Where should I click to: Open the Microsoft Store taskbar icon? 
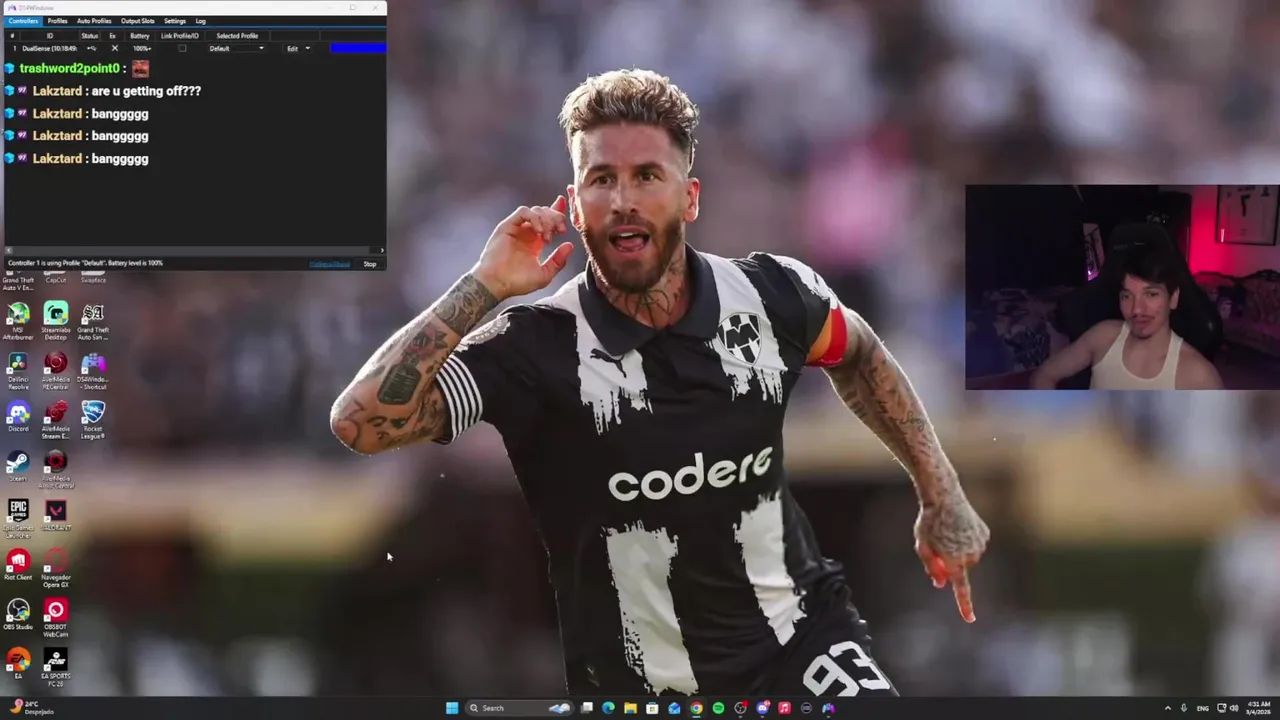tap(652, 708)
